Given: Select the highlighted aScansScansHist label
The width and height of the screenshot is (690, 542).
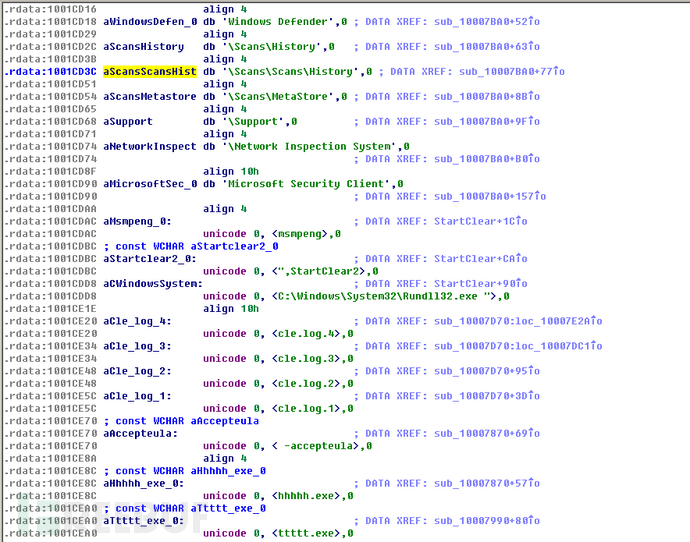Looking at the screenshot, I should [x=150, y=72].
